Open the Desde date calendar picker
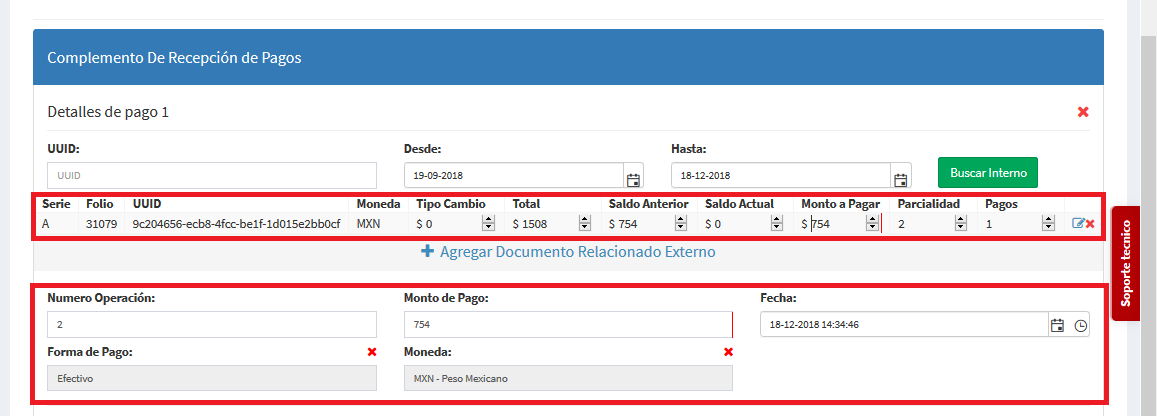 (633, 180)
